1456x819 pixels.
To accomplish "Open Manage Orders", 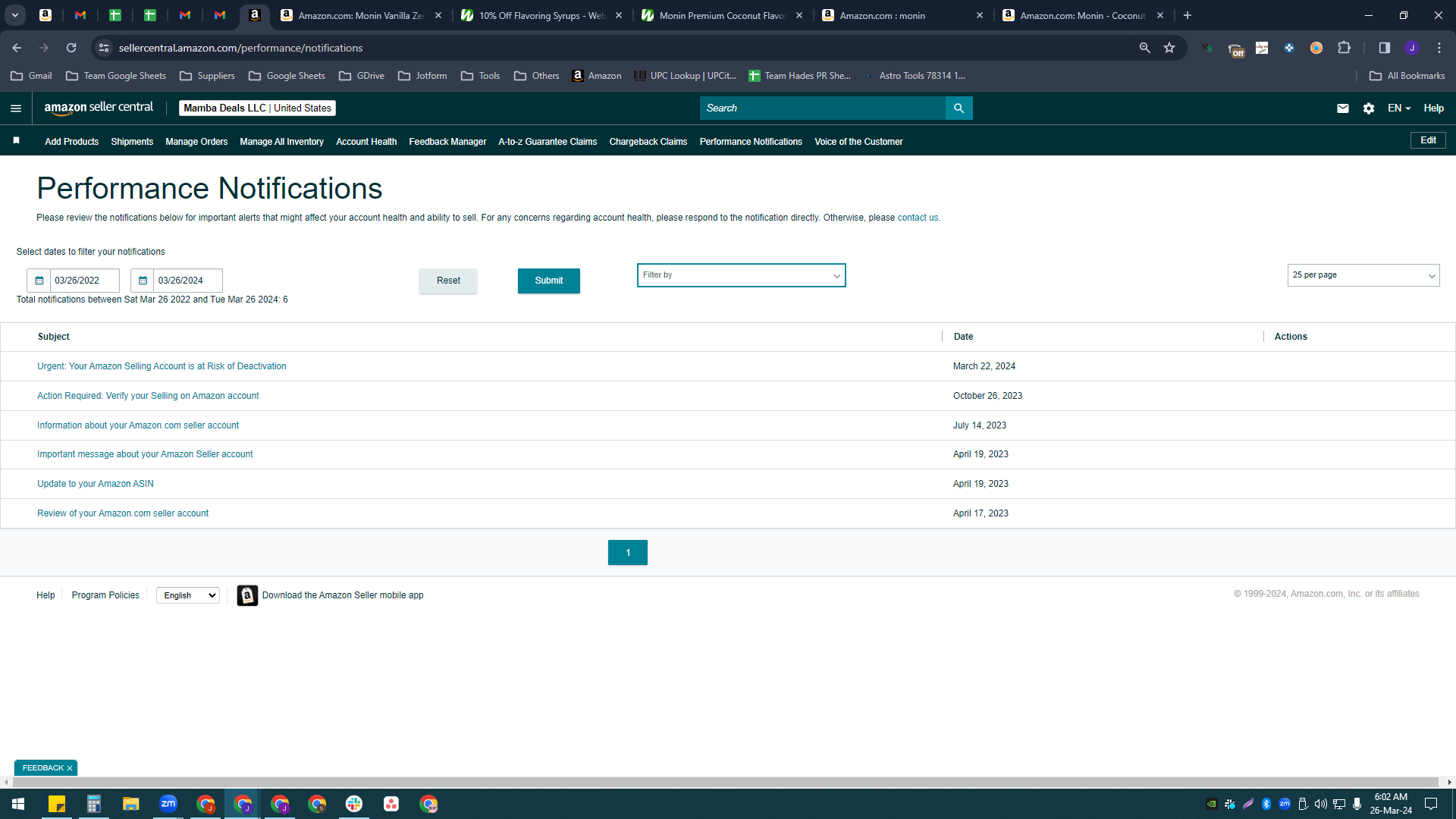I will click(x=196, y=142).
